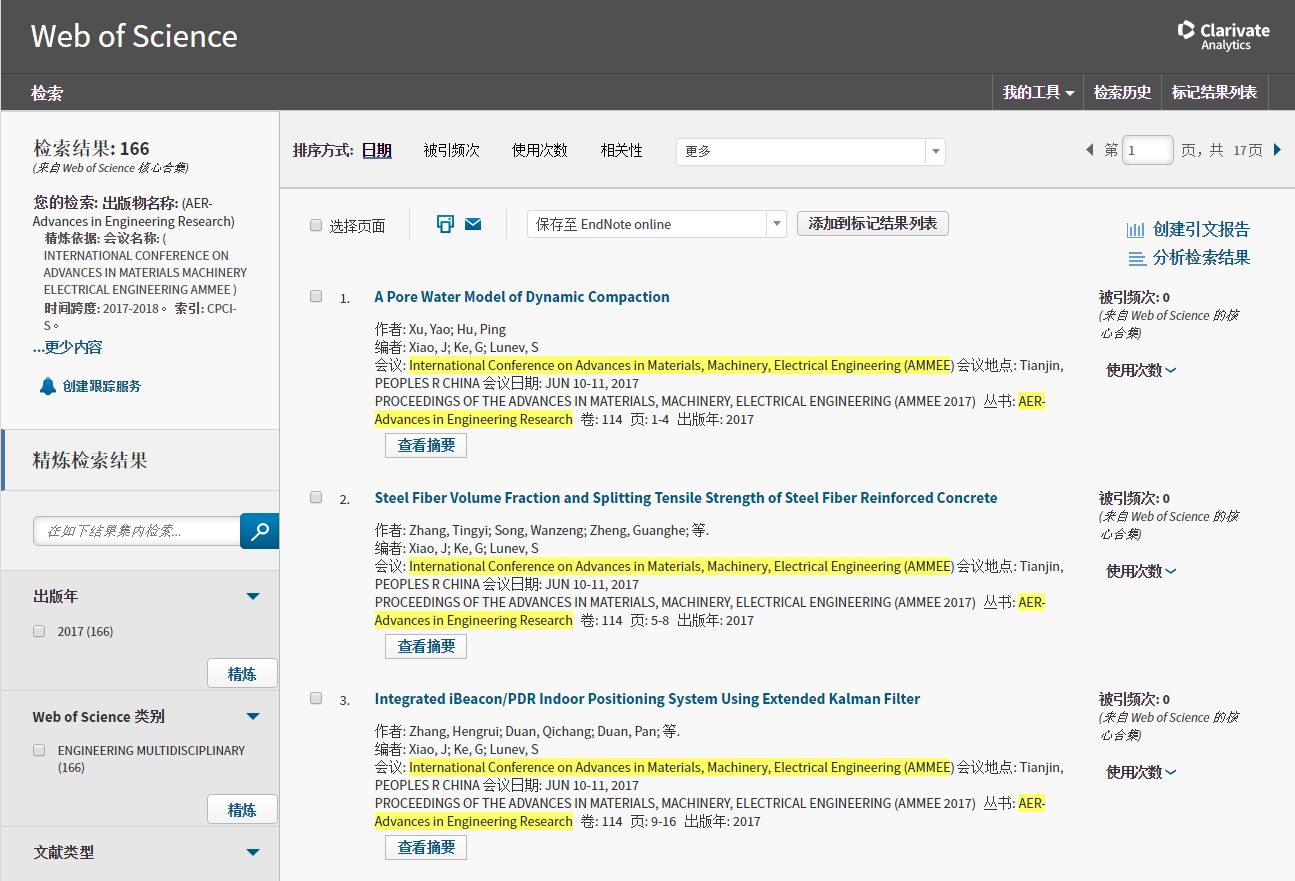Click the 创建跟踪服务 link
The height and width of the screenshot is (881, 1295).
coord(102,386)
